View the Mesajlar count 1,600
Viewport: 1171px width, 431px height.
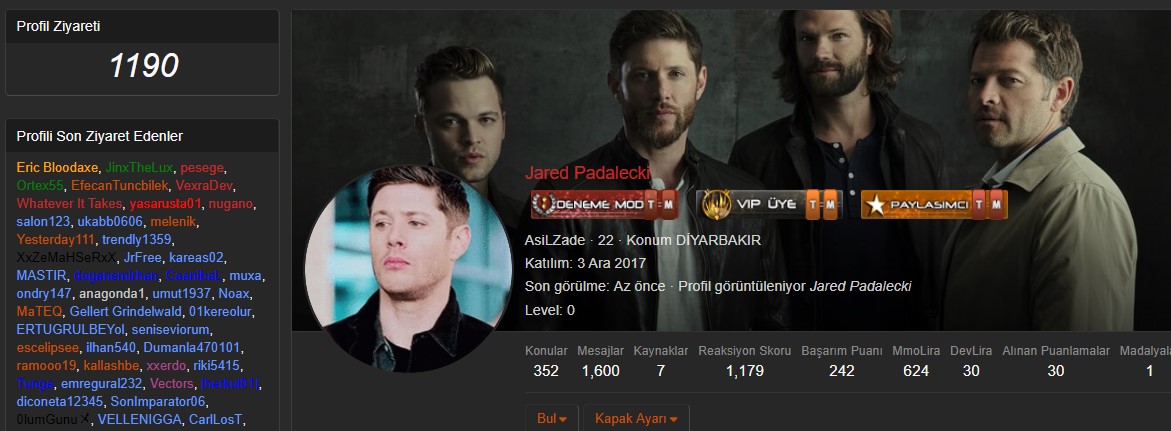pyautogui.click(x=600, y=370)
